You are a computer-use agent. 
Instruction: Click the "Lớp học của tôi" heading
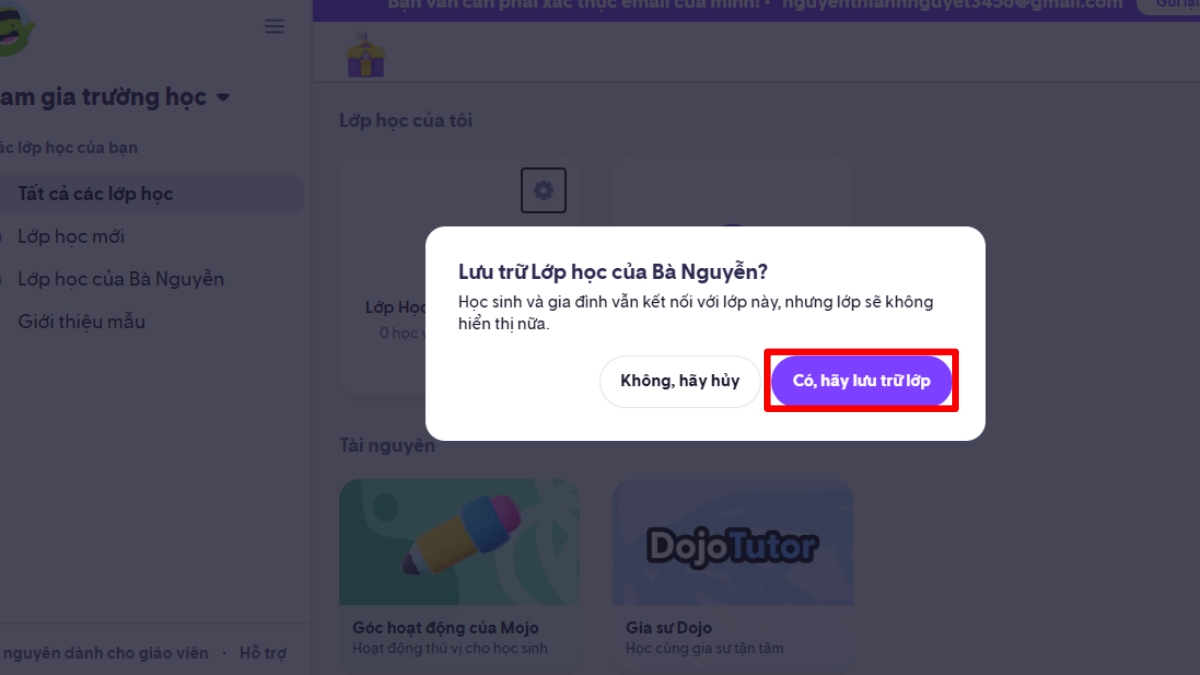406,121
